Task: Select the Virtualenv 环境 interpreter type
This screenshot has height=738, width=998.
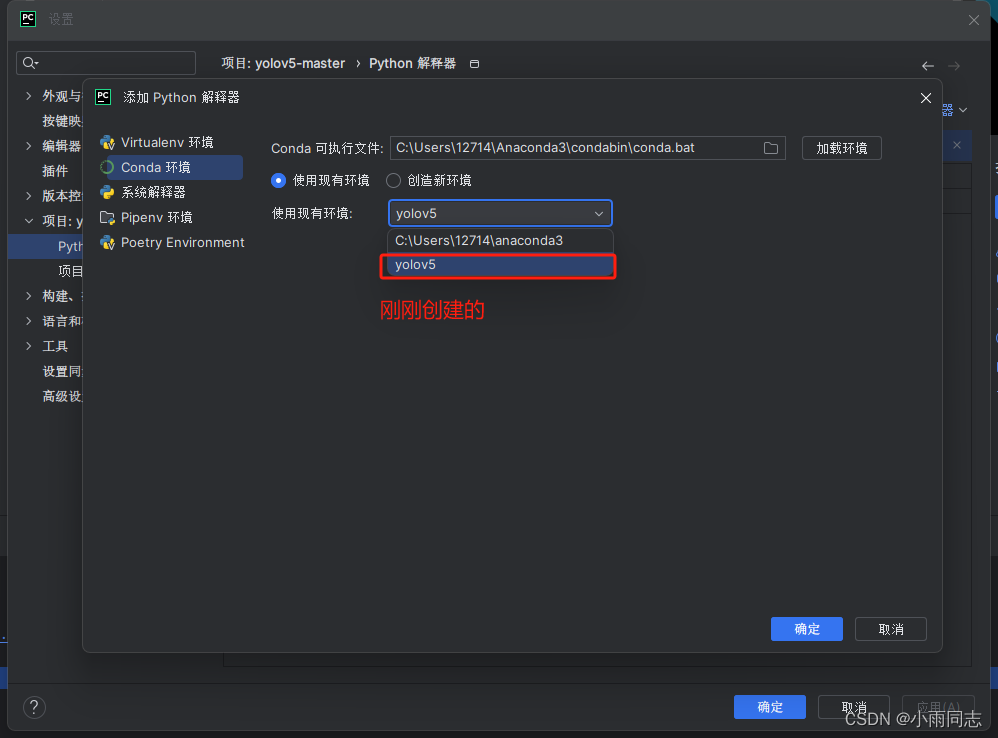Action: 167,142
